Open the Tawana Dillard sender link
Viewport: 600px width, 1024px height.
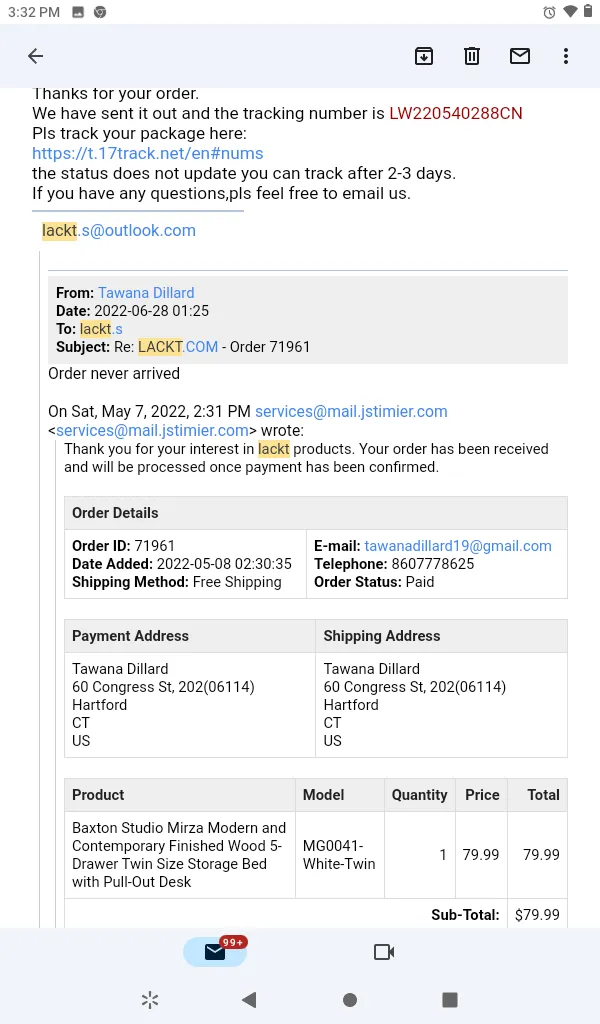[146, 293]
